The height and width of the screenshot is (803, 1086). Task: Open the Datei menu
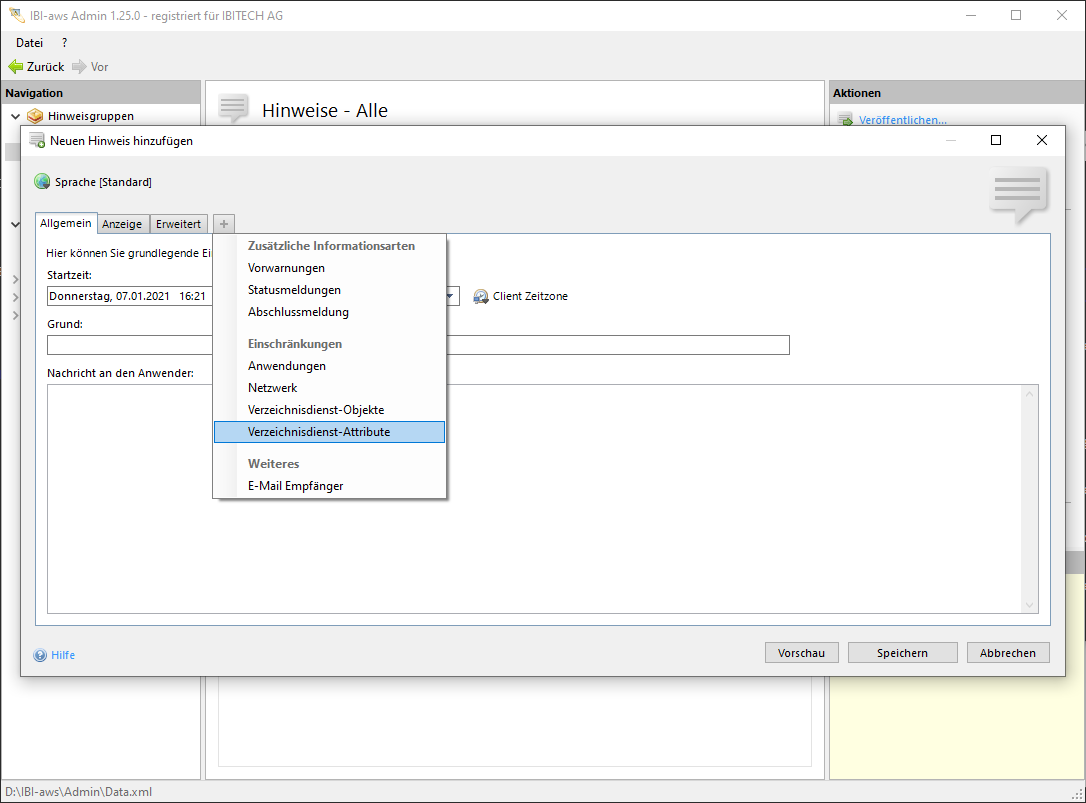tap(30, 43)
